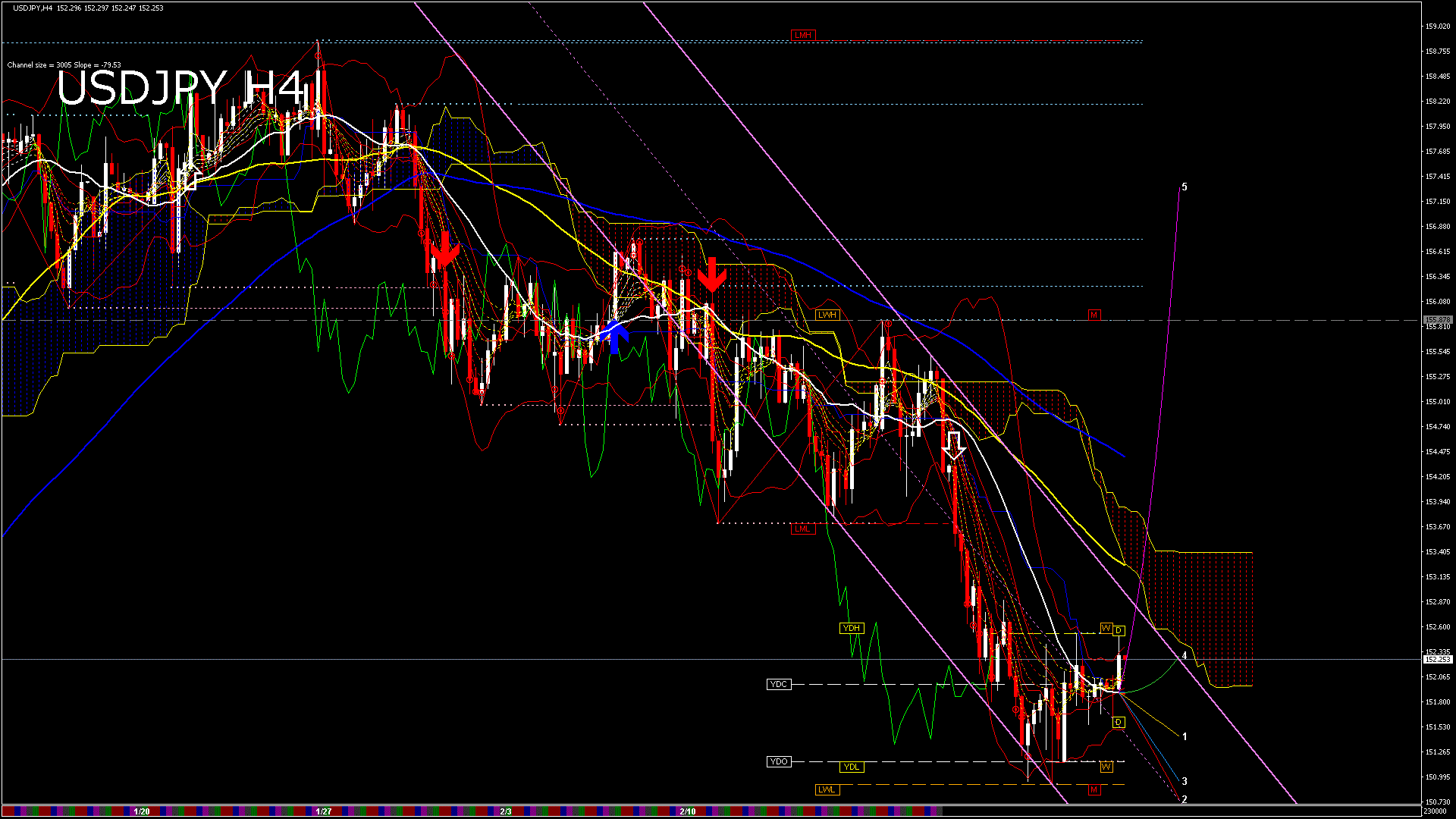1456x819 pixels.
Task: Select the yellow YDL level label
Action: 852,767
